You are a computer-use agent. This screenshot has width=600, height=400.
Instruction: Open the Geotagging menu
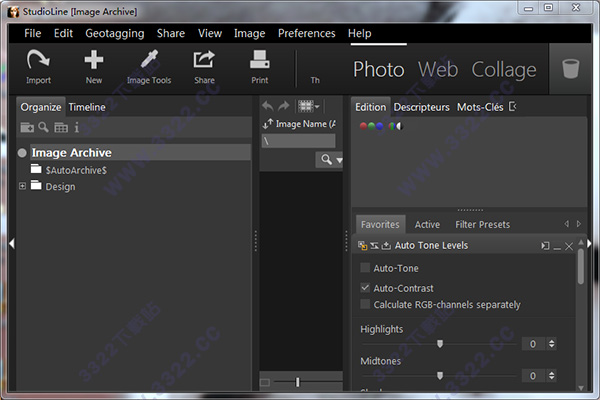click(x=114, y=33)
